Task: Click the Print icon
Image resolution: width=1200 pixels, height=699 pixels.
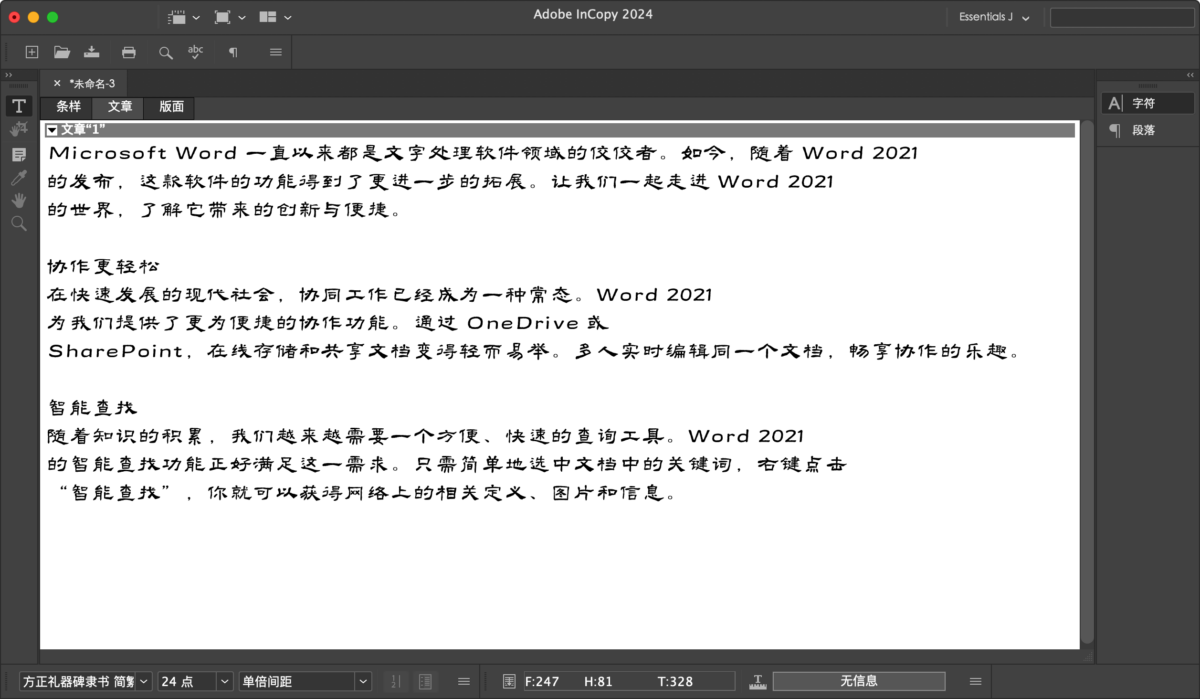Action: coord(128,52)
